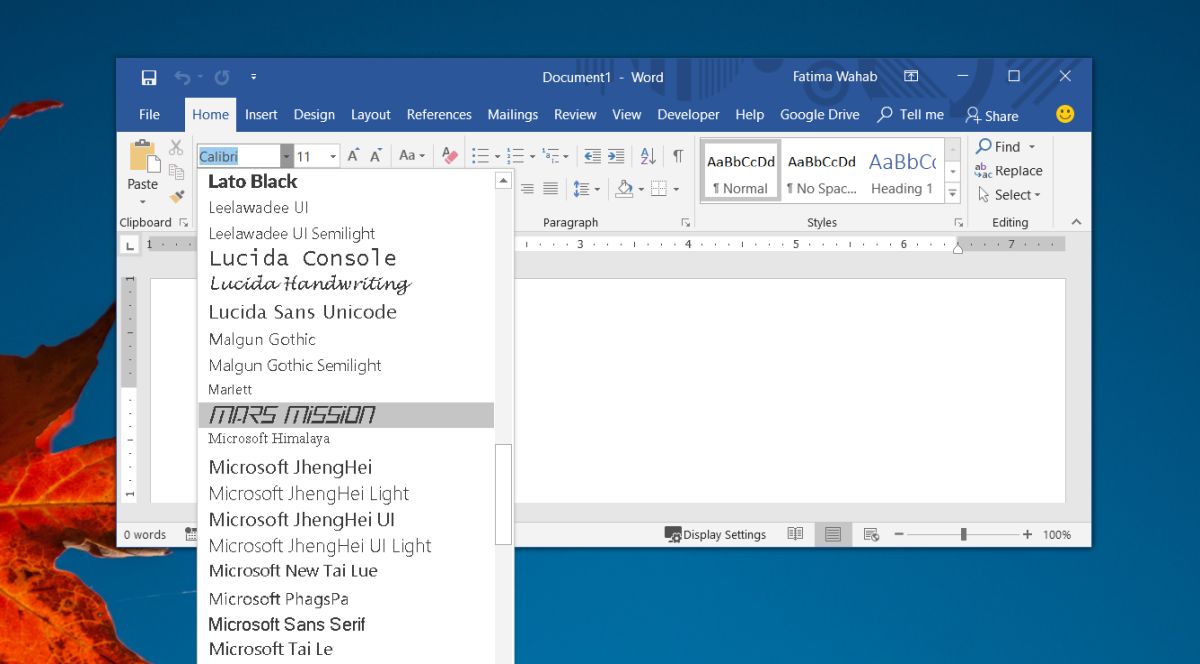The height and width of the screenshot is (664, 1200).
Task: Click the Save icon in title bar
Action: 149,77
